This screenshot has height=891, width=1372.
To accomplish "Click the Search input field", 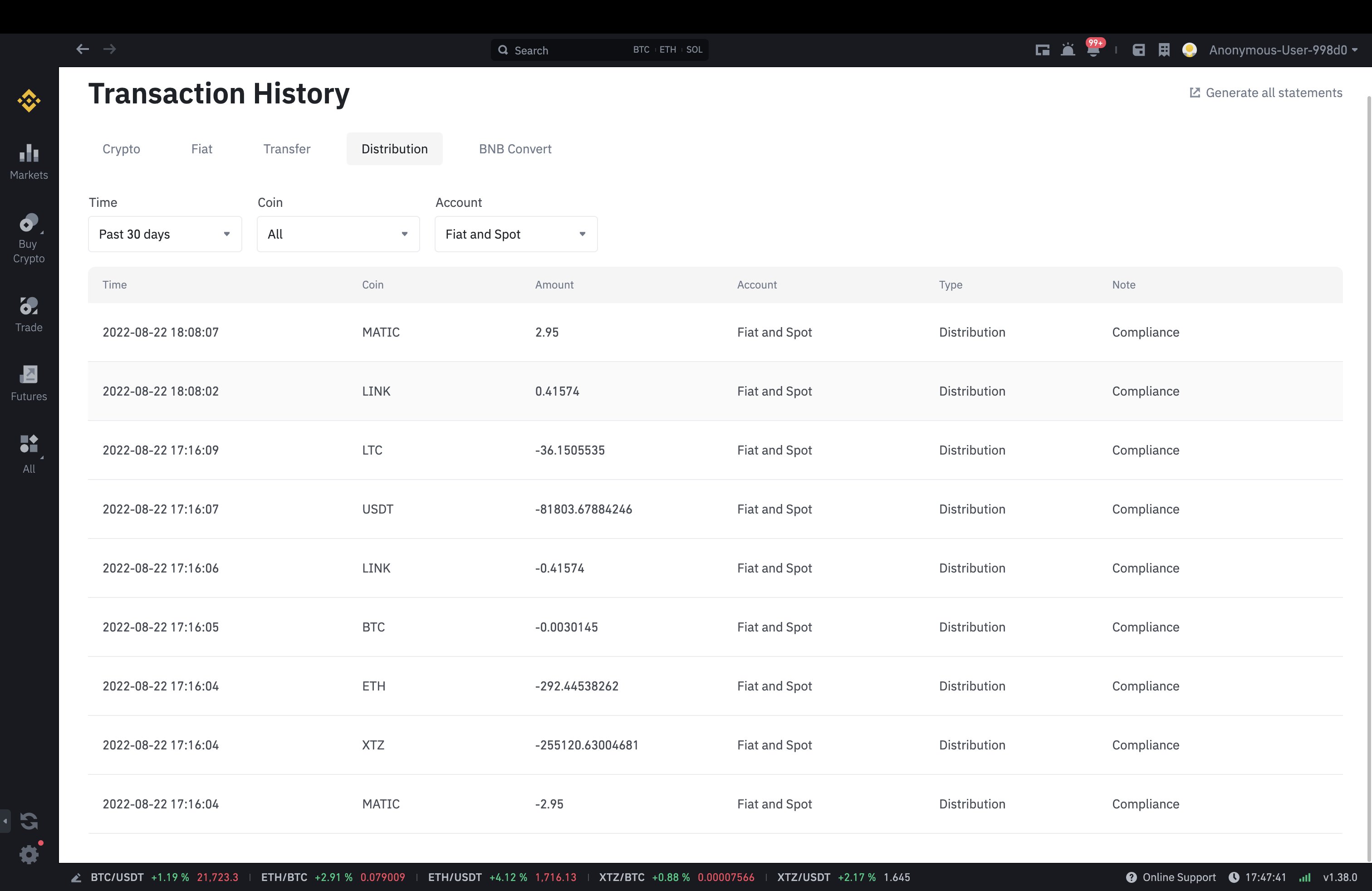I will [x=565, y=50].
